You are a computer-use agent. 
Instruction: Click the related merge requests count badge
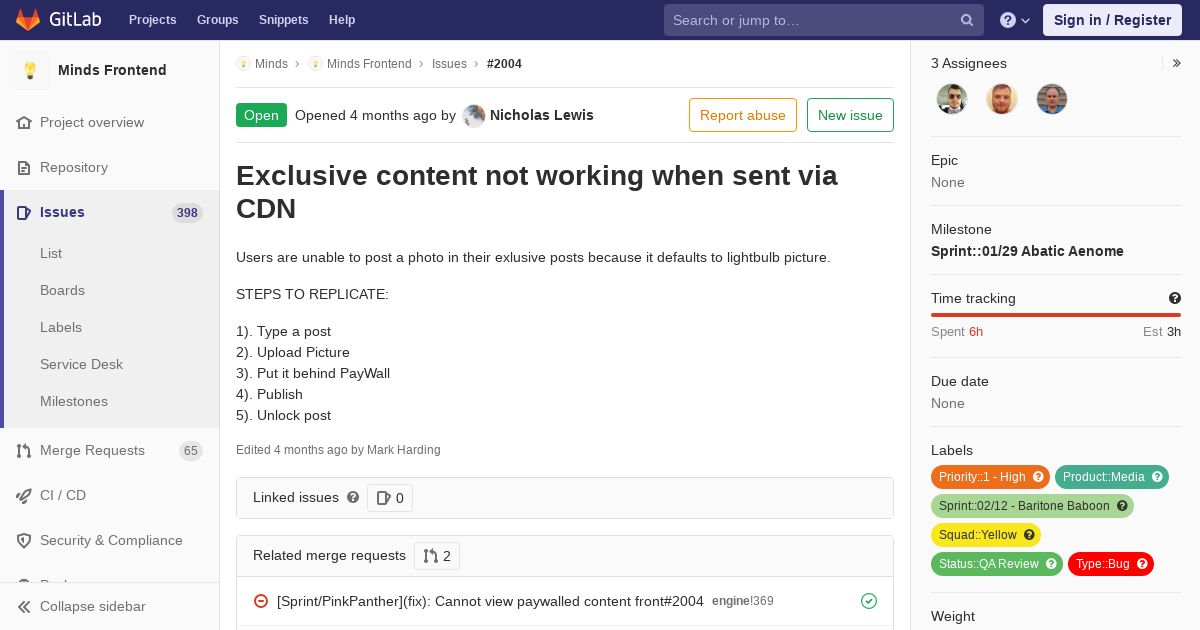tap(437, 556)
